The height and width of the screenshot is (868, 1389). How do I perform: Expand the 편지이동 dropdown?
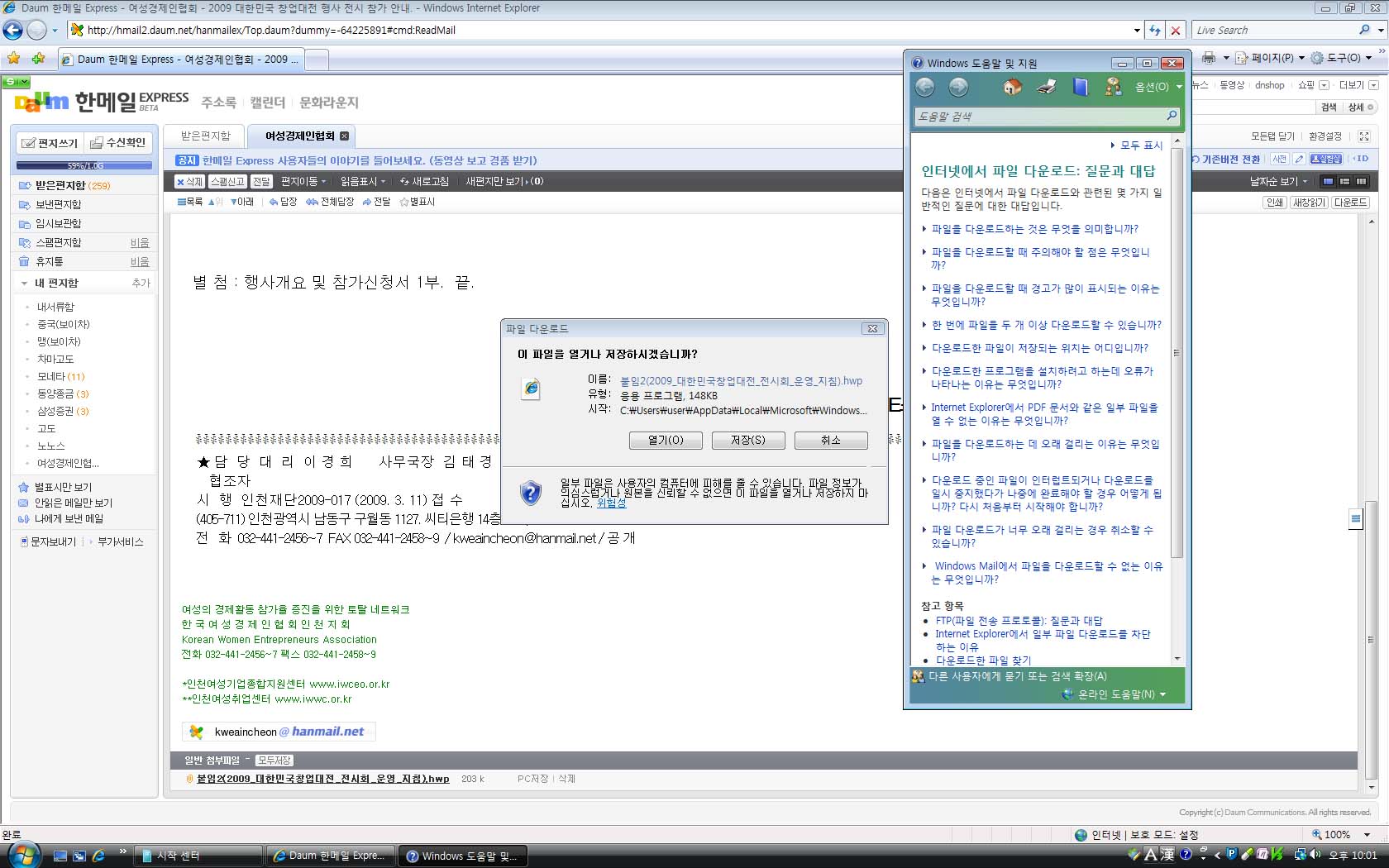click(303, 181)
